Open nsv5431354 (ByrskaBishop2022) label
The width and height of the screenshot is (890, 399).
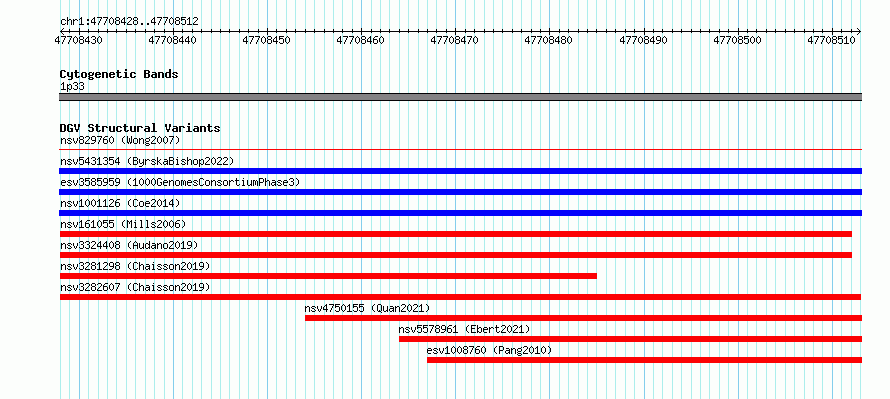[x=147, y=161]
